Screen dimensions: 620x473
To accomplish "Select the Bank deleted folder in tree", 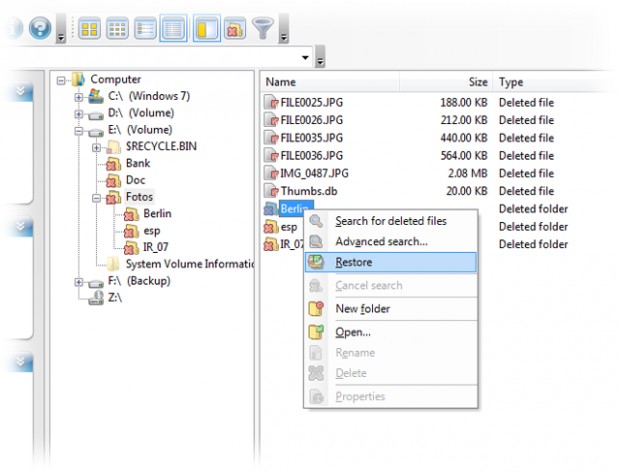I will click(138, 163).
